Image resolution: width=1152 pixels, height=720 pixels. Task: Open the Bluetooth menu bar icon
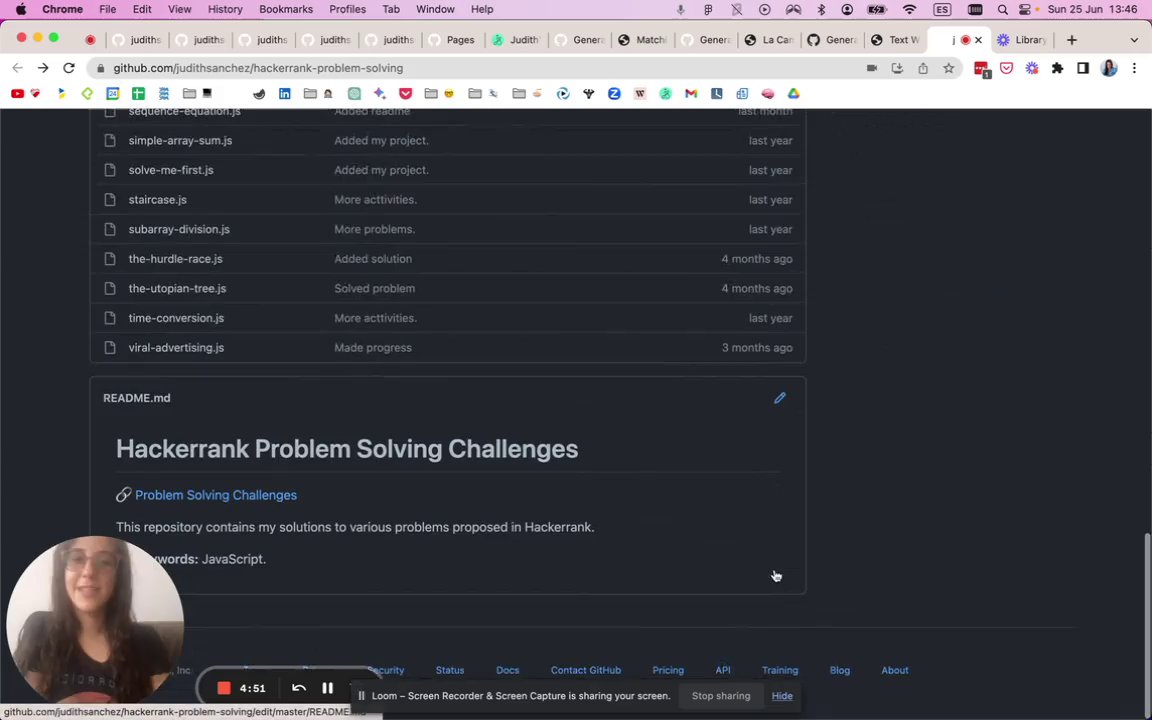(x=821, y=10)
